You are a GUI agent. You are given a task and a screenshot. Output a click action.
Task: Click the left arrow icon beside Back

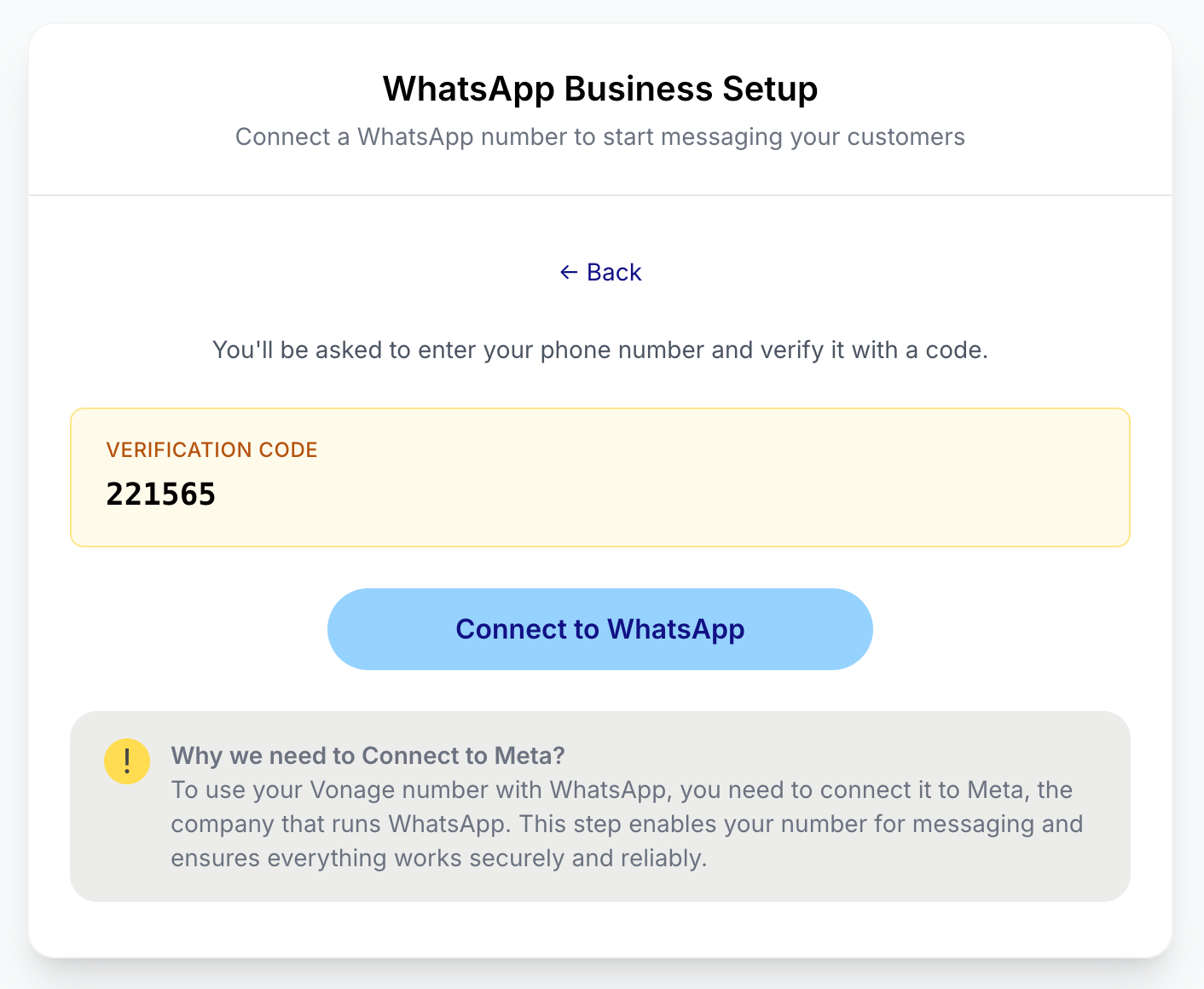tap(569, 272)
